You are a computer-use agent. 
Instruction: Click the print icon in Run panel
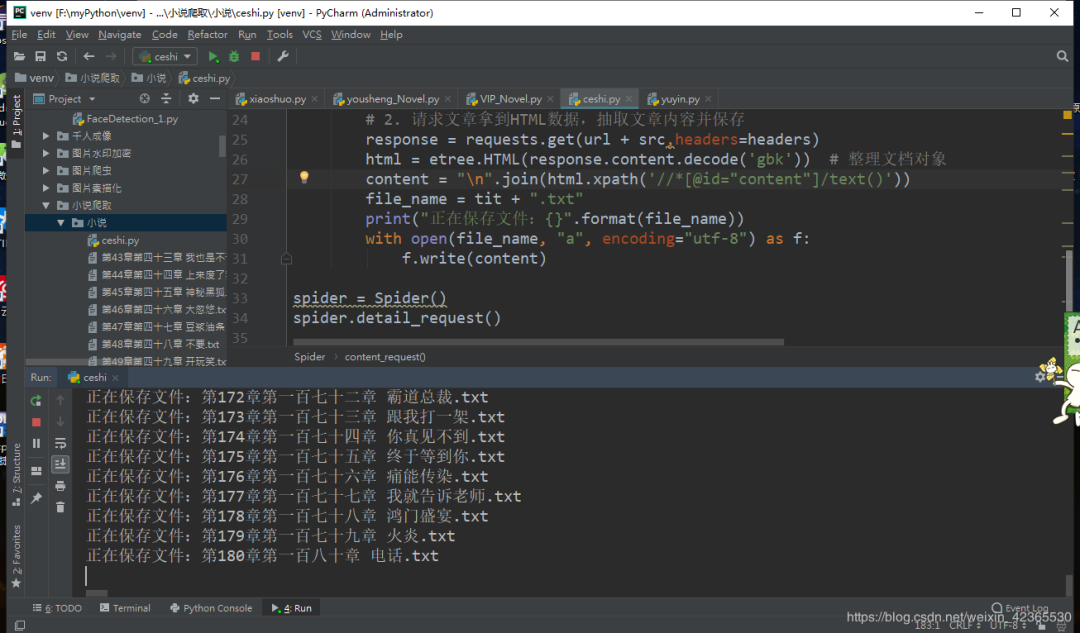pyautogui.click(x=61, y=486)
